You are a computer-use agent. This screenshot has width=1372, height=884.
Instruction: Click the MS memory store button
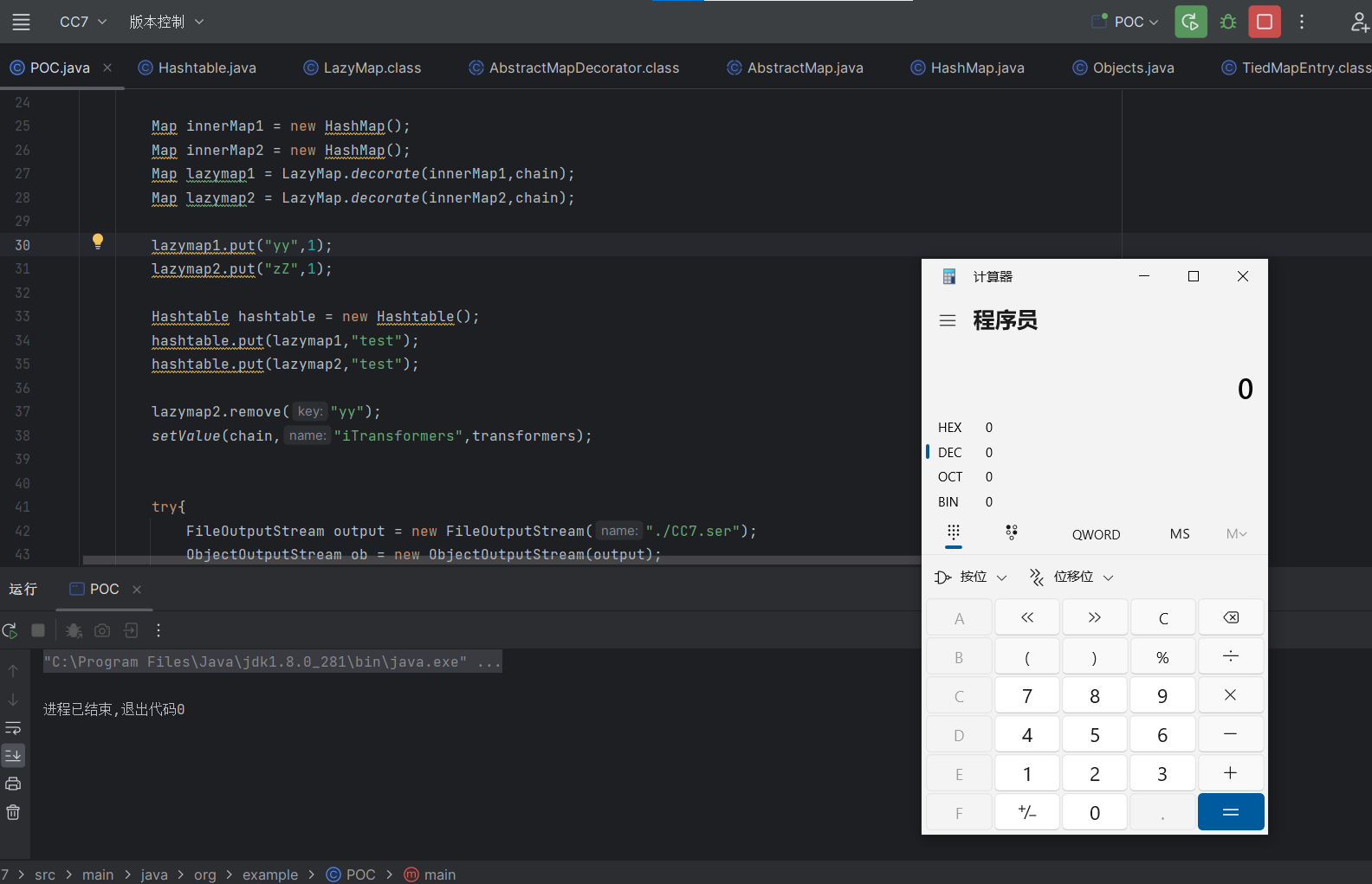pos(1180,534)
